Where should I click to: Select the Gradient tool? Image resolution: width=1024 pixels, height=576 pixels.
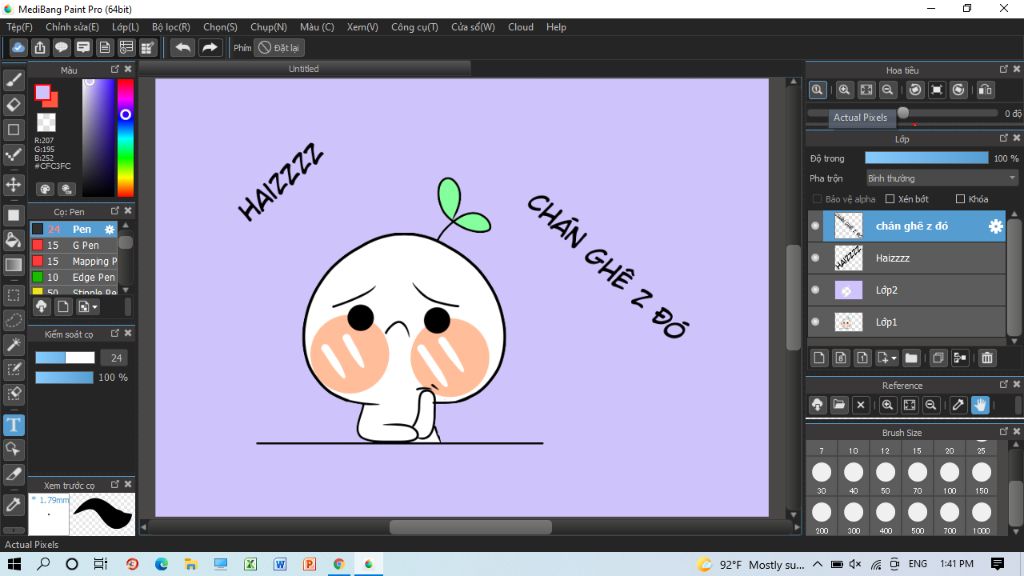[14, 264]
